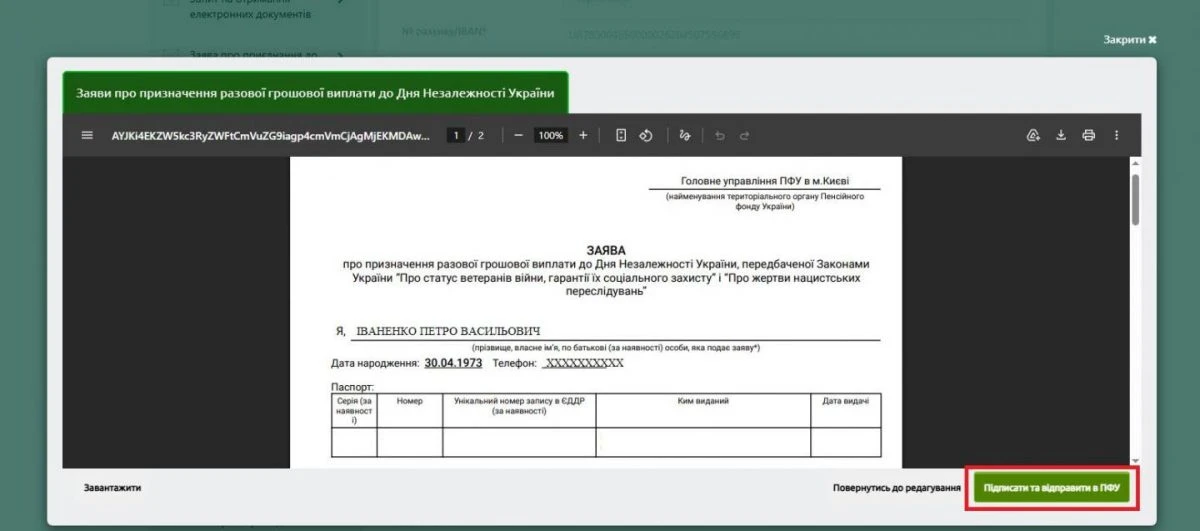Close the dialog with Закрити
This screenshot has width=1200, height=531.
pos(1130,40)
